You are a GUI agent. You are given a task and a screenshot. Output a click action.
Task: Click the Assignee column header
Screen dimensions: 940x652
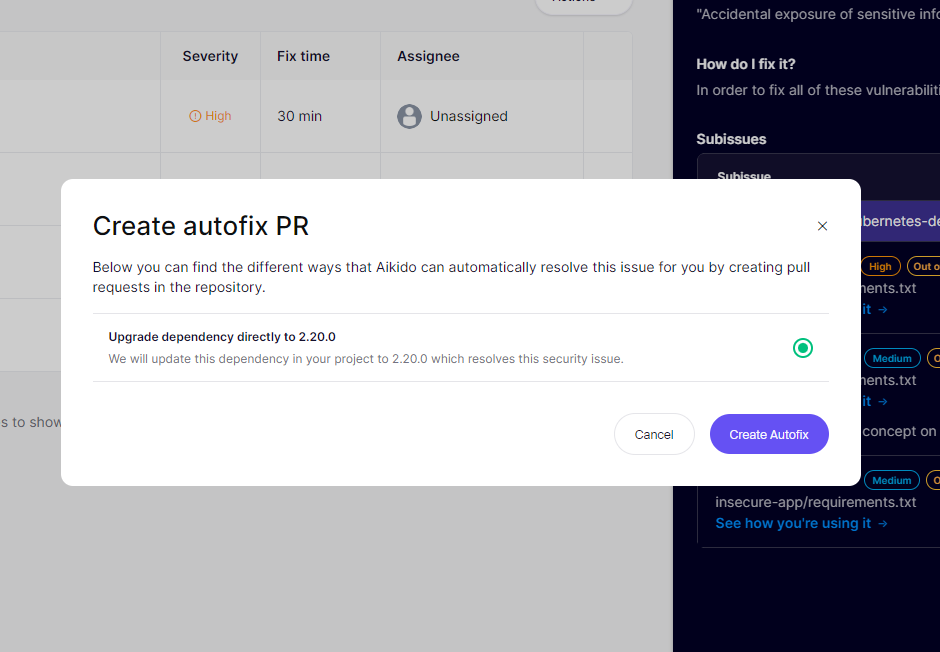tap(428, 56)
